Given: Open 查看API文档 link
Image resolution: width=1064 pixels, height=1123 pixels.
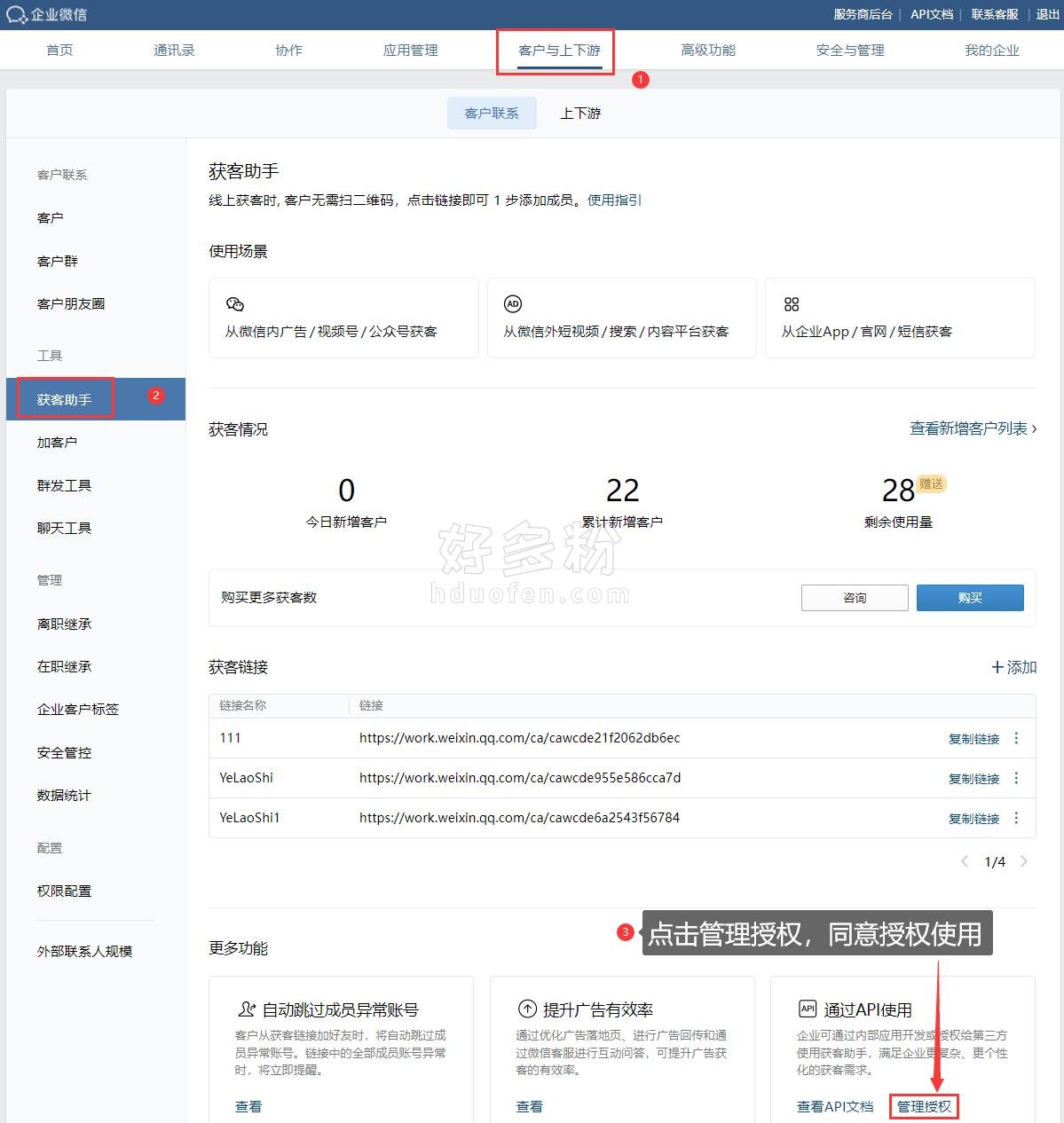Looking at the screenshot, I should point(835,1107).
